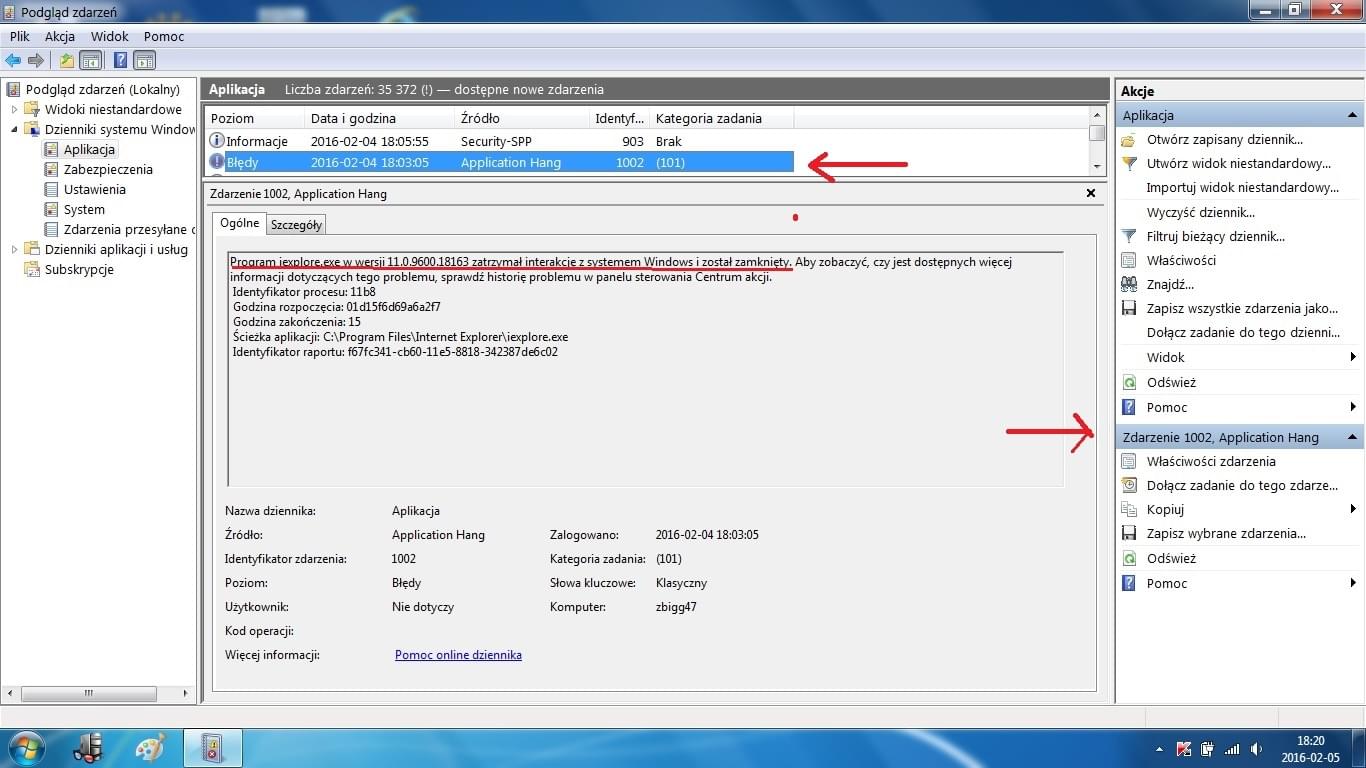Click Wyczyść dziennik action
Image resolution: width=1366 pixels, height=768 pixels.
coord(1200,212)
